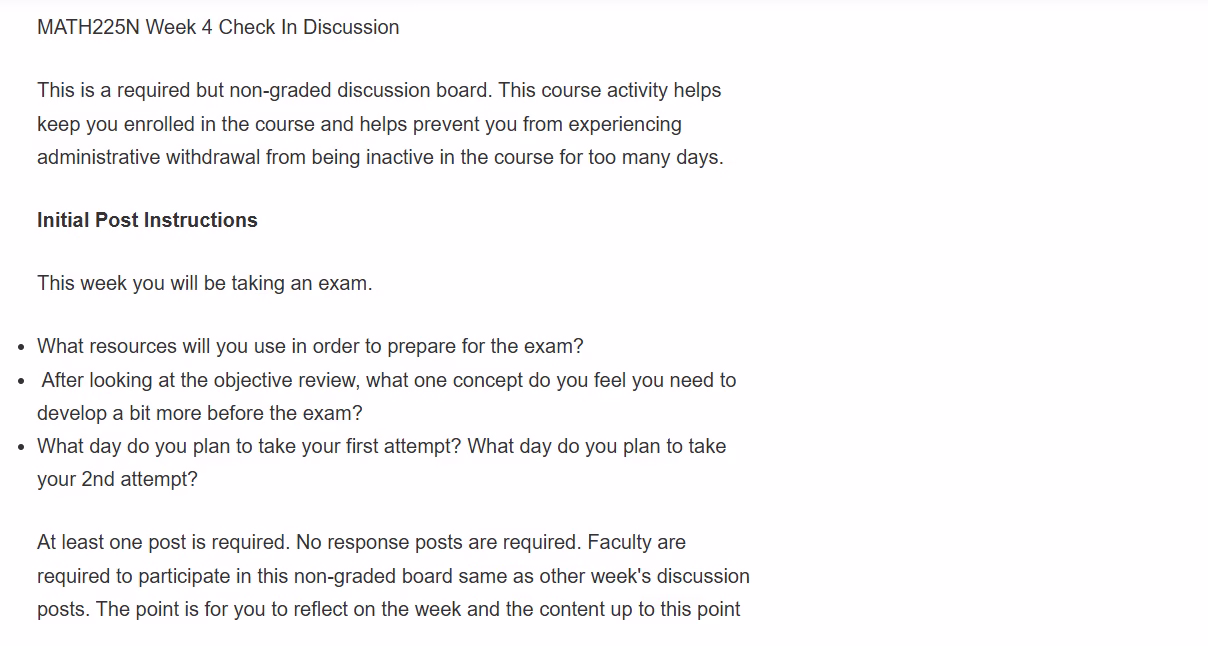
Task: Click the word Faculty in the last paragraph
Action: (x=620, y=542)
